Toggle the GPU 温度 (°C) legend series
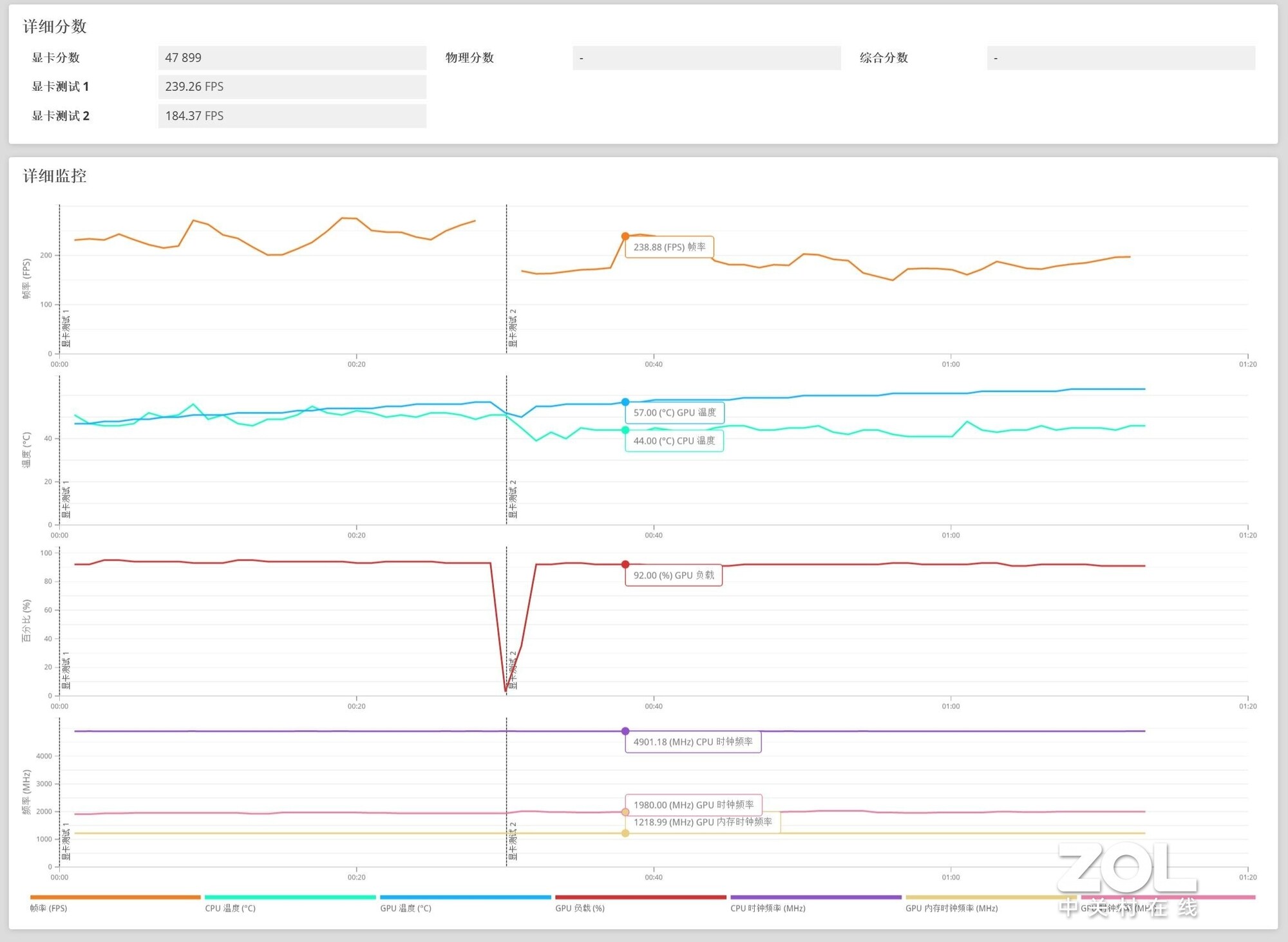Image resolution: width=1288 pixels, height=942 pixels. (406, 908)
